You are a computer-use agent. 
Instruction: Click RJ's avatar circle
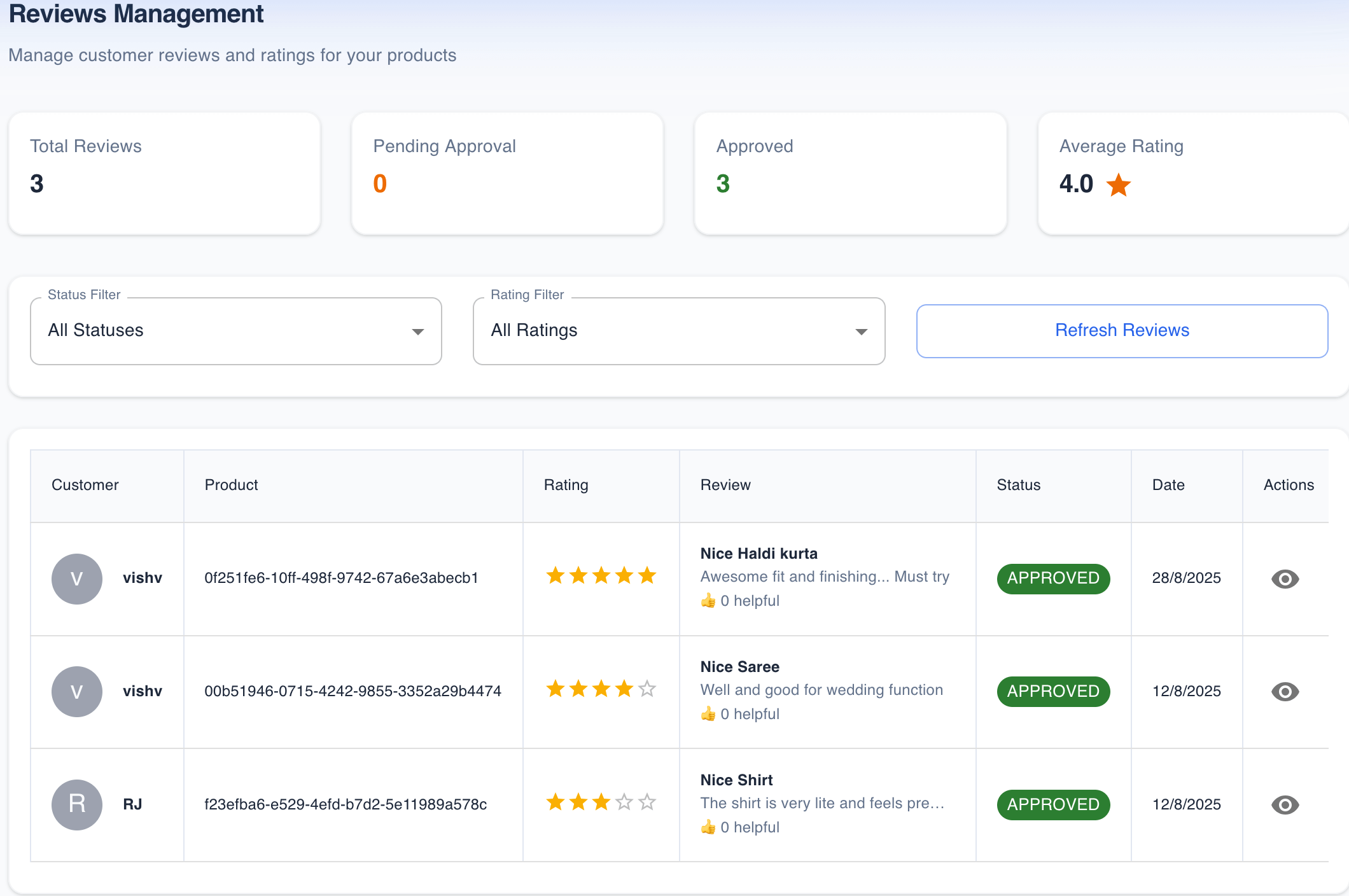pos(76,804)
